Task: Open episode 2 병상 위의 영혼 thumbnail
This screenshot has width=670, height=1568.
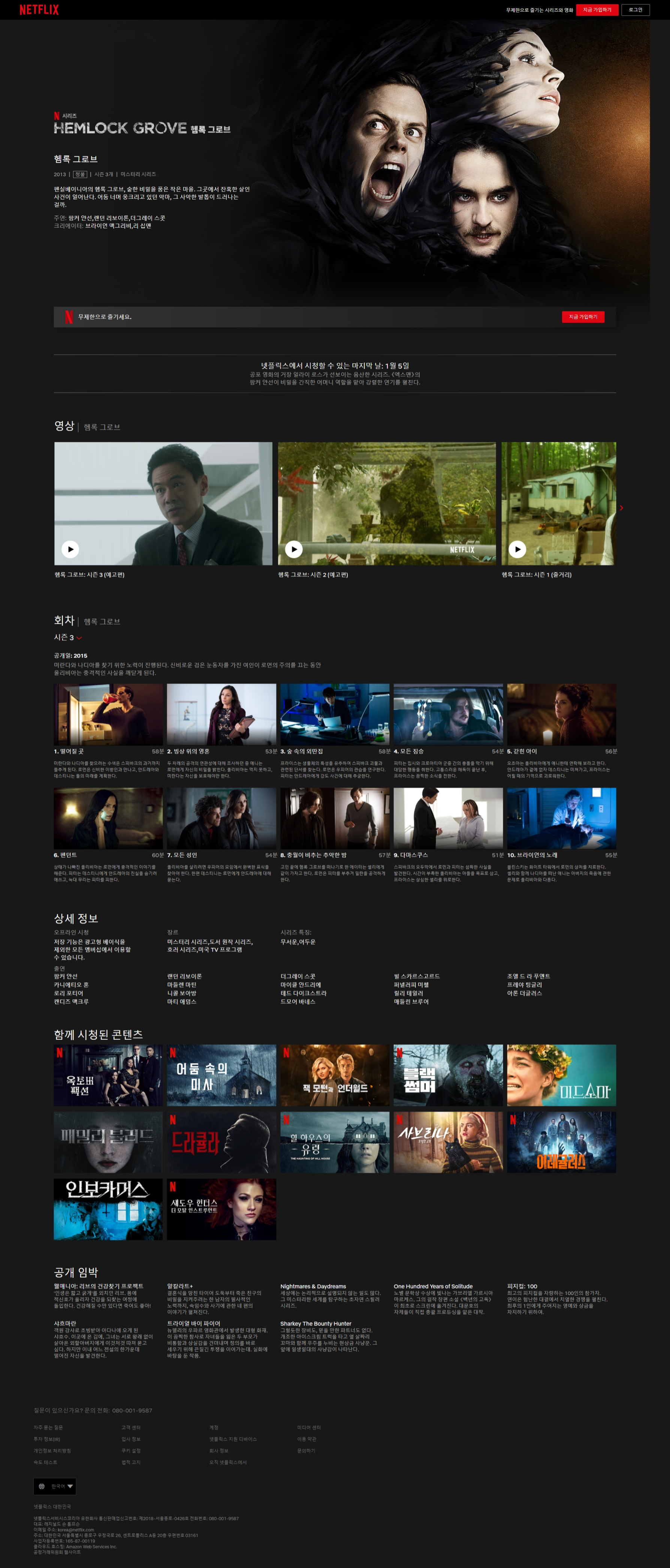Action: 221,714
